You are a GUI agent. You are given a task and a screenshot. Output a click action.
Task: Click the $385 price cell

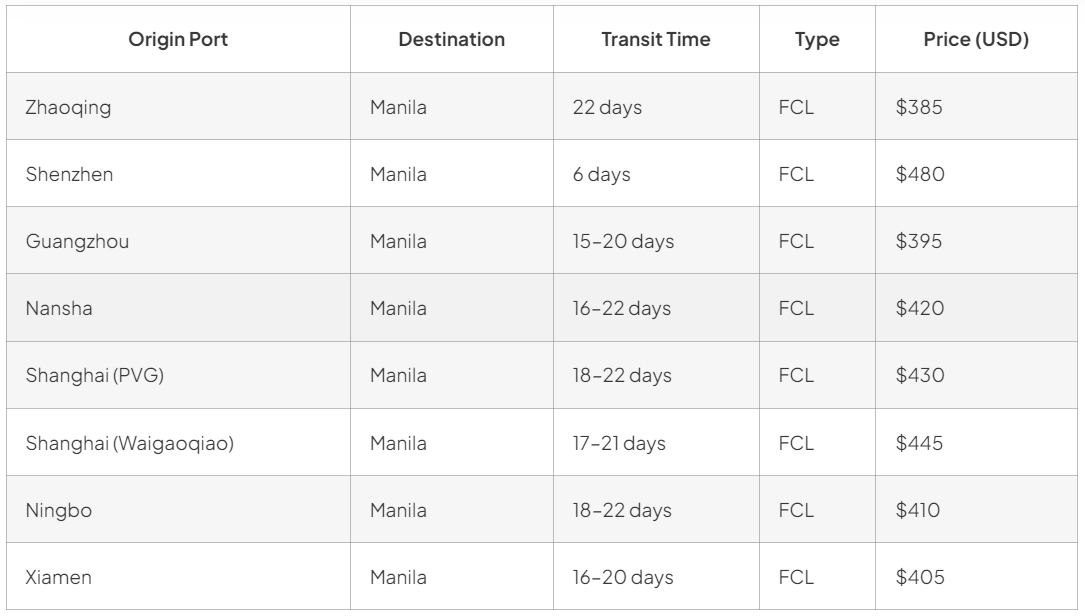tap(919, 107)
